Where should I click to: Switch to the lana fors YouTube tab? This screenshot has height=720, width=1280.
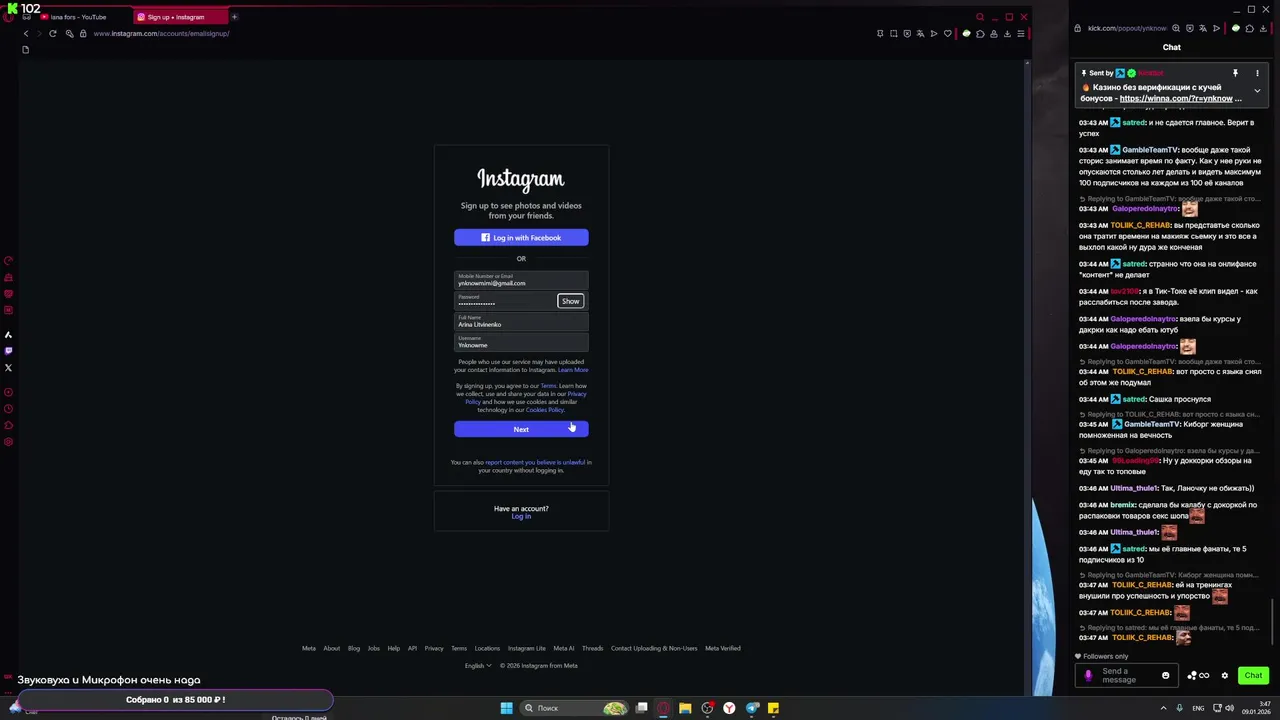click(x=78, y=17)
